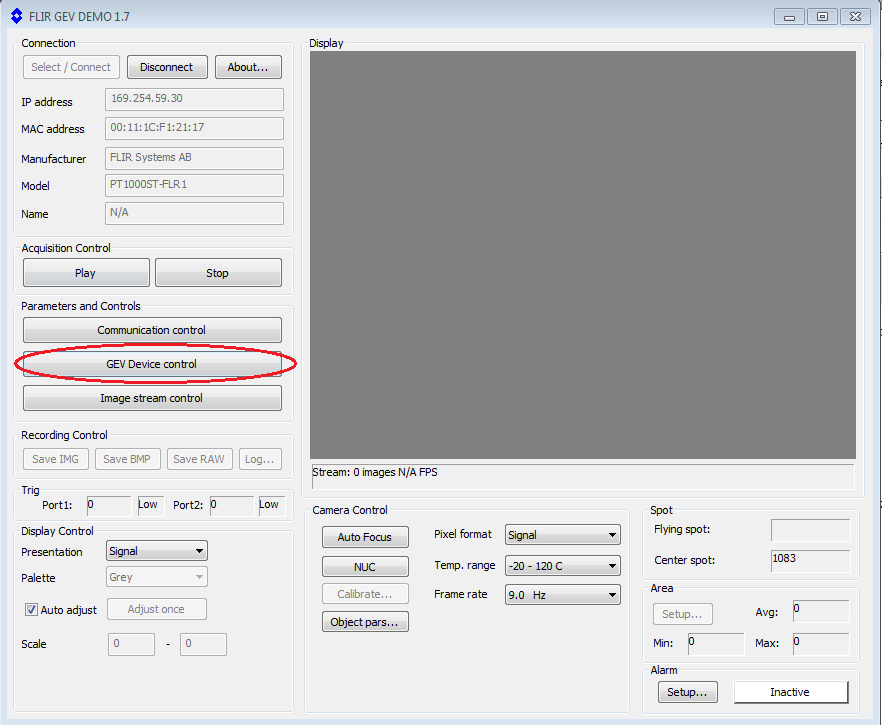Click the Area Min field
The height and width of the screenshot is (725, 882).
tap(716, 644)
